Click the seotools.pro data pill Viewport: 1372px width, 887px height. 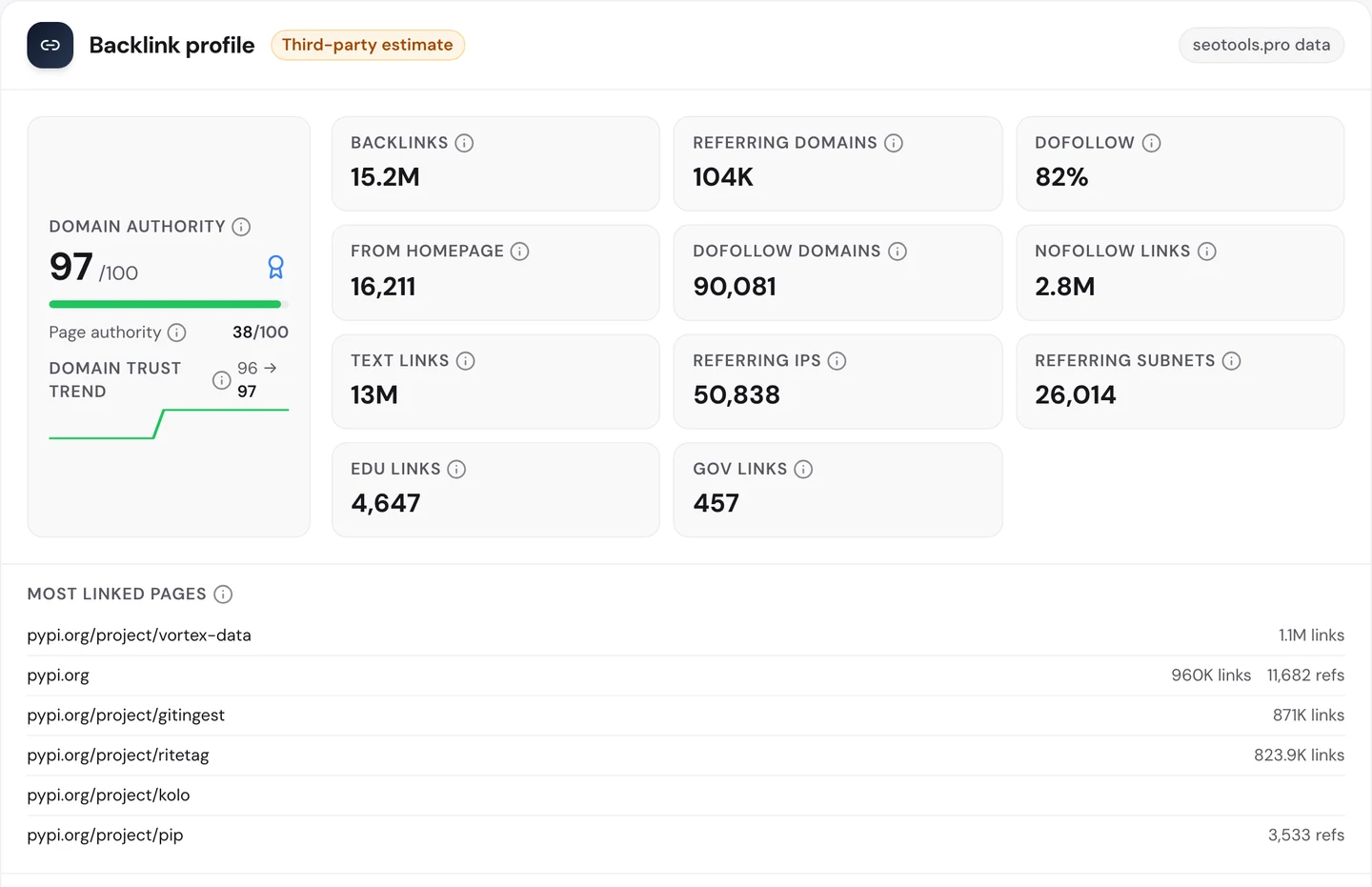(x=1261, y=45)
